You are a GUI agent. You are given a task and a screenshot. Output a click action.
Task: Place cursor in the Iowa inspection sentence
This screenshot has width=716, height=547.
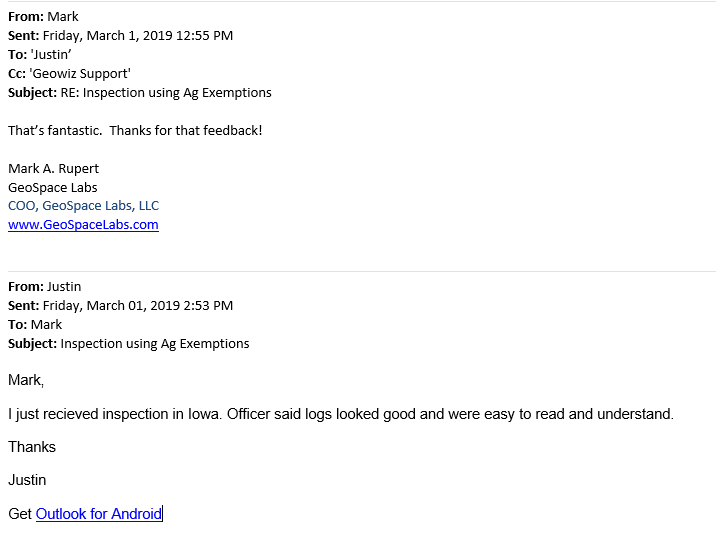(341, 414)
